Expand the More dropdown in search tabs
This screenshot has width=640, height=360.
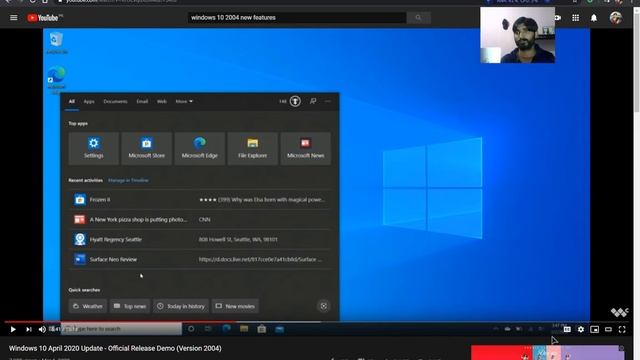tap(184, 102)
